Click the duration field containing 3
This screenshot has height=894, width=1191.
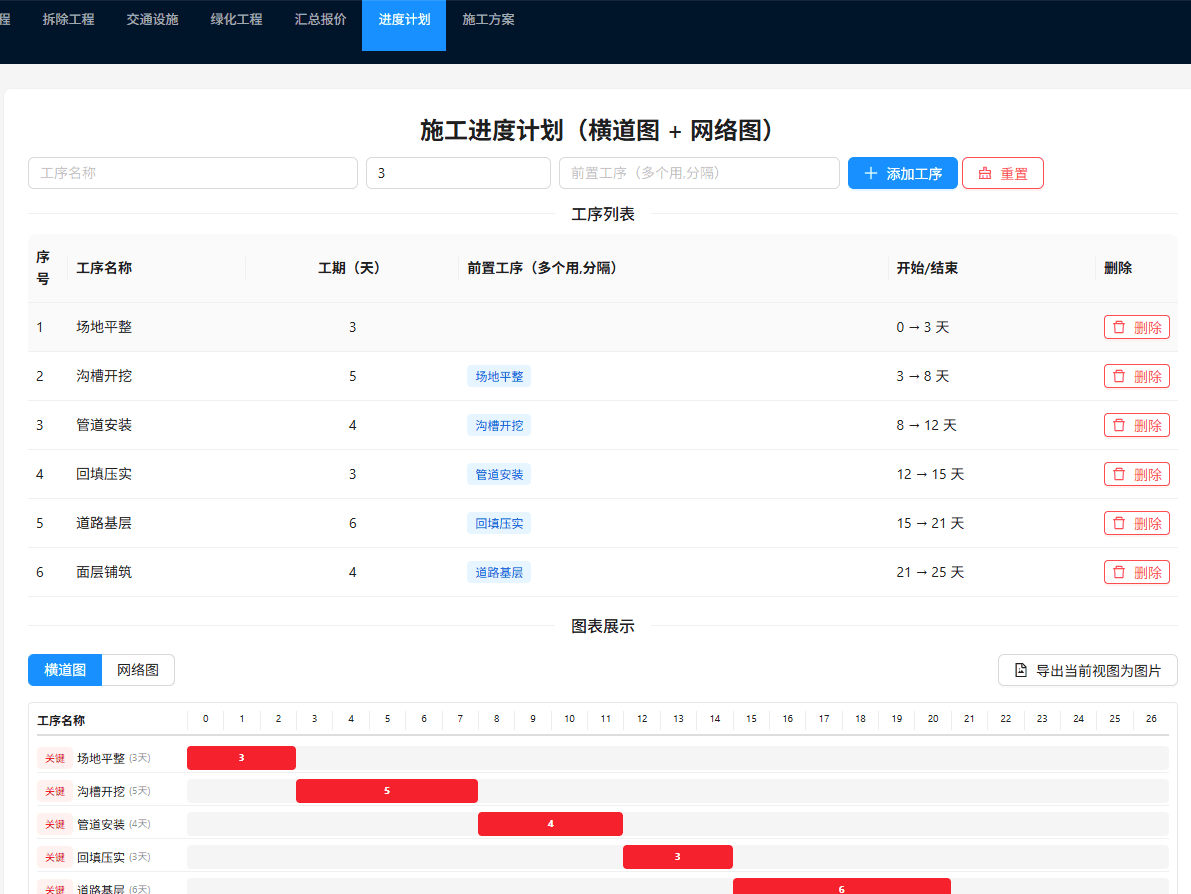coord(458,173)
